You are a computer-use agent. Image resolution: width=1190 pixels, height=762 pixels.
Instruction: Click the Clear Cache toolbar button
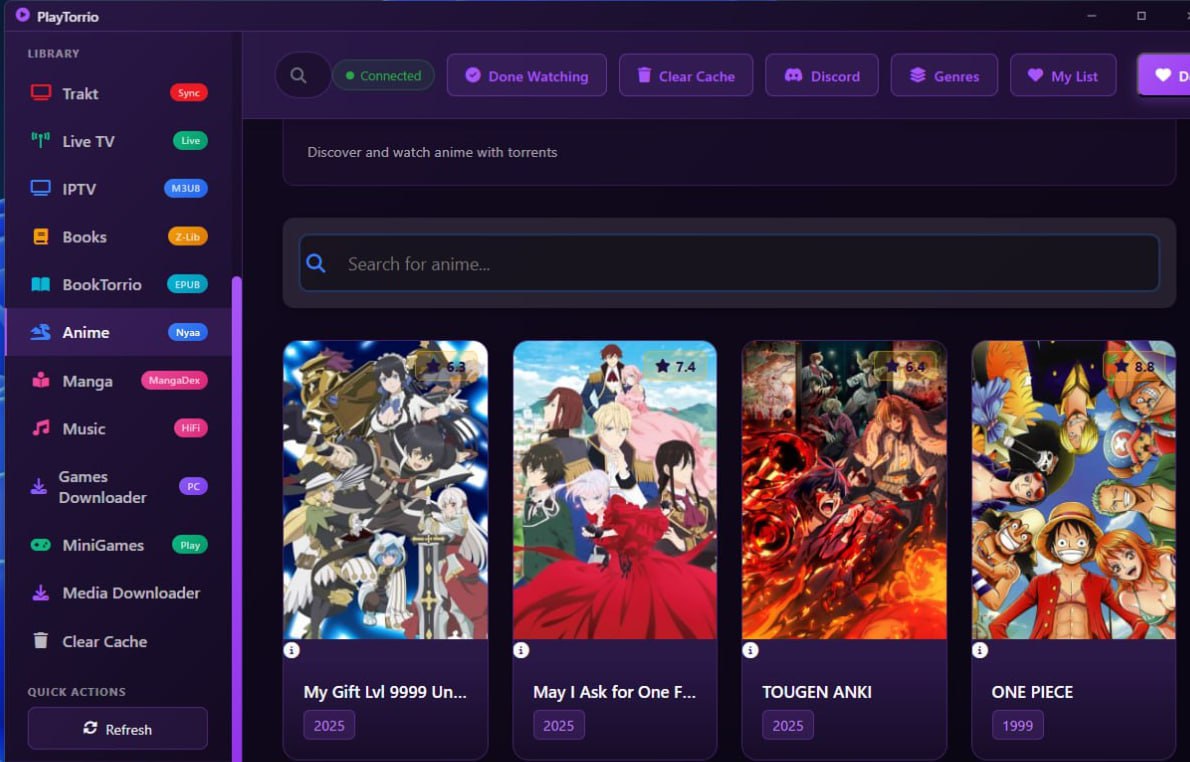click(686, 76)
